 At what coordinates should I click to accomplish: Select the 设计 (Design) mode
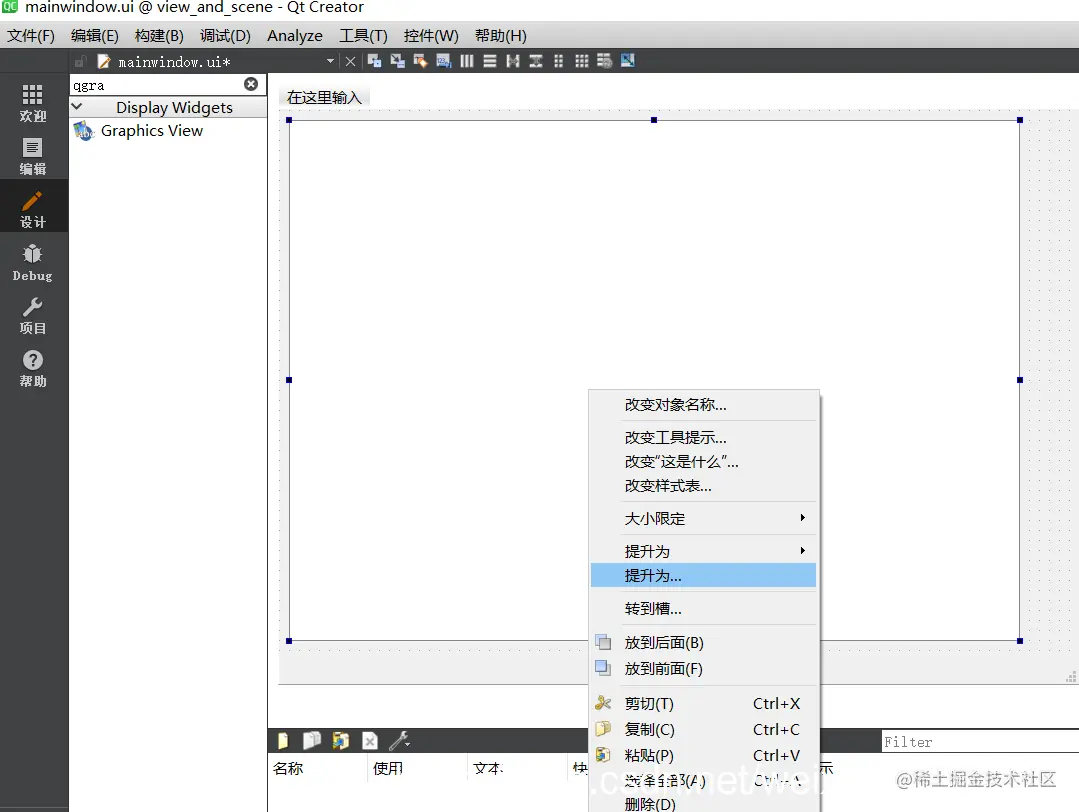click(x=33, y=209)
